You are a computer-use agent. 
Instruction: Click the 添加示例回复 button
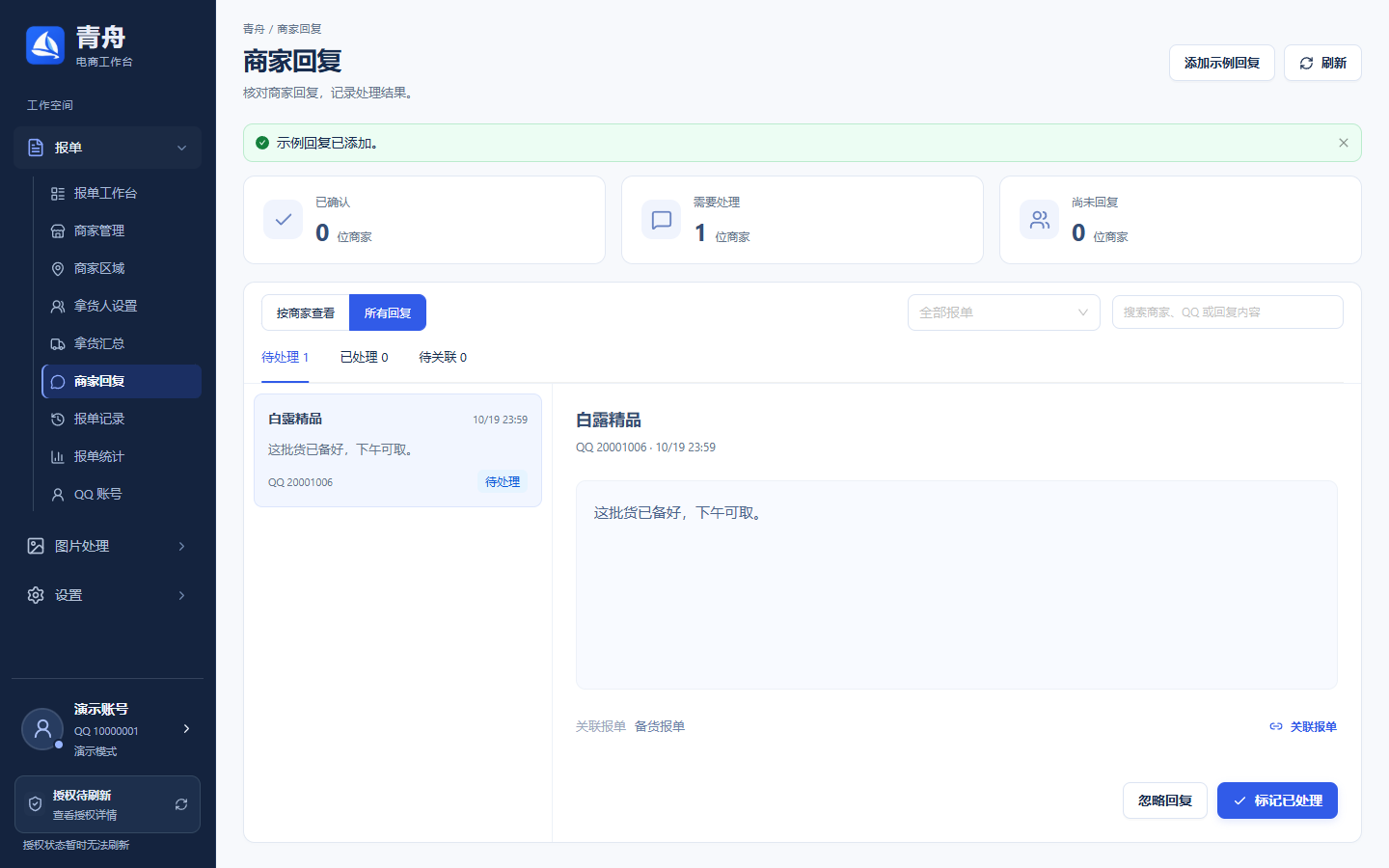click(1222, 63)
